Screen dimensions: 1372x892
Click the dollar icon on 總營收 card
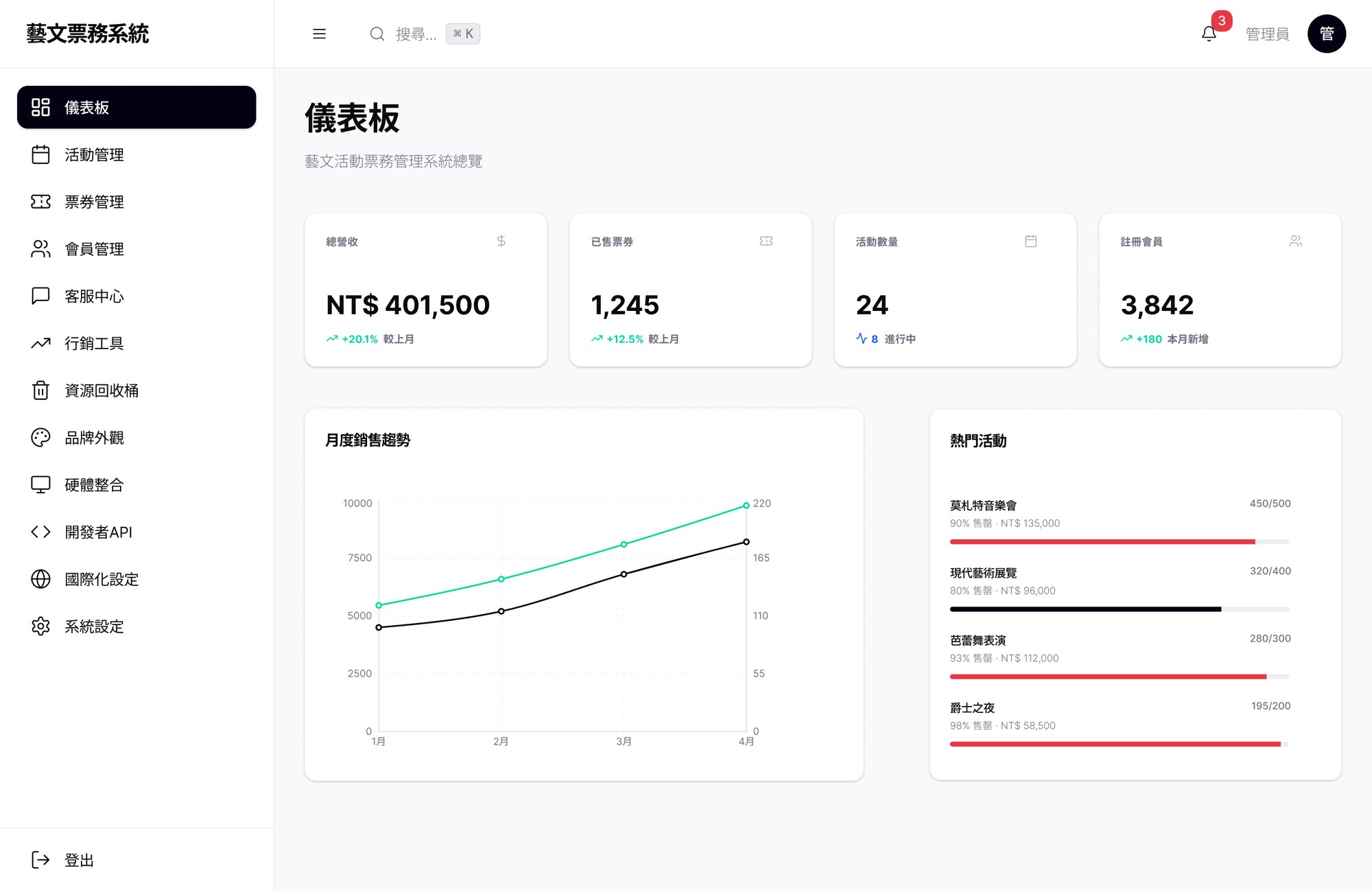click(x=501, y=241)
